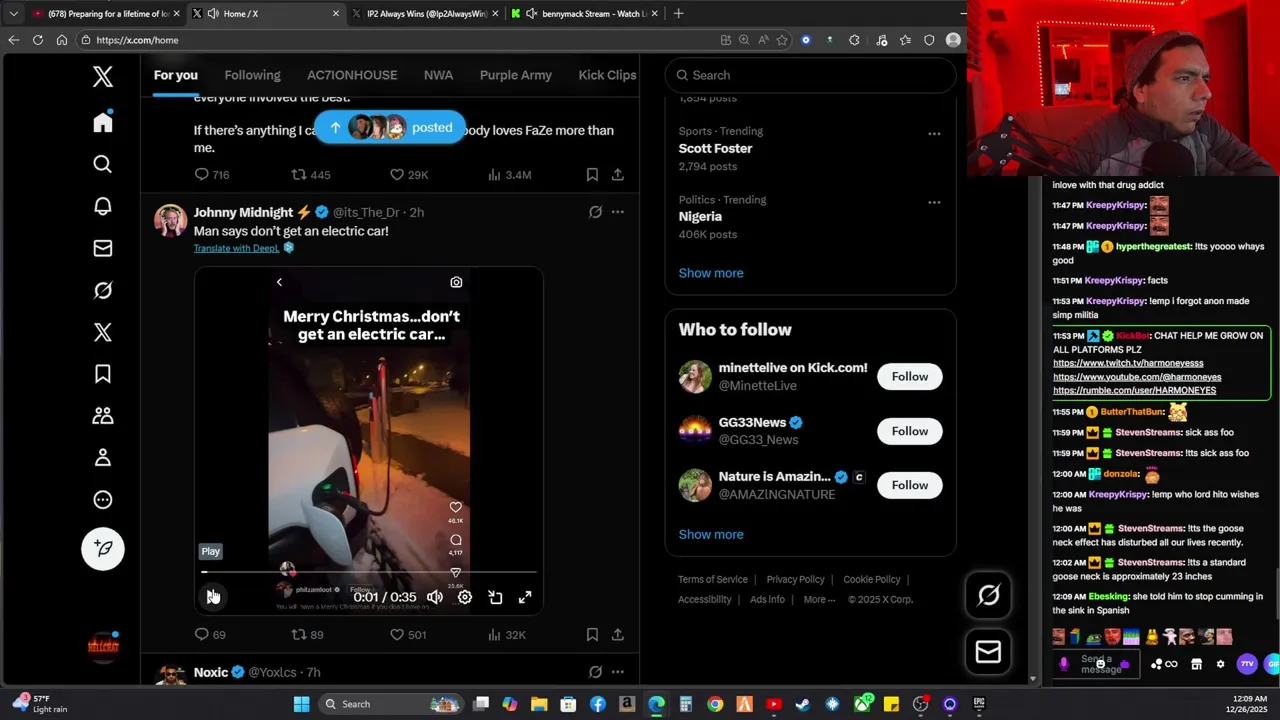Click the white compose Post button

point(103,548)
